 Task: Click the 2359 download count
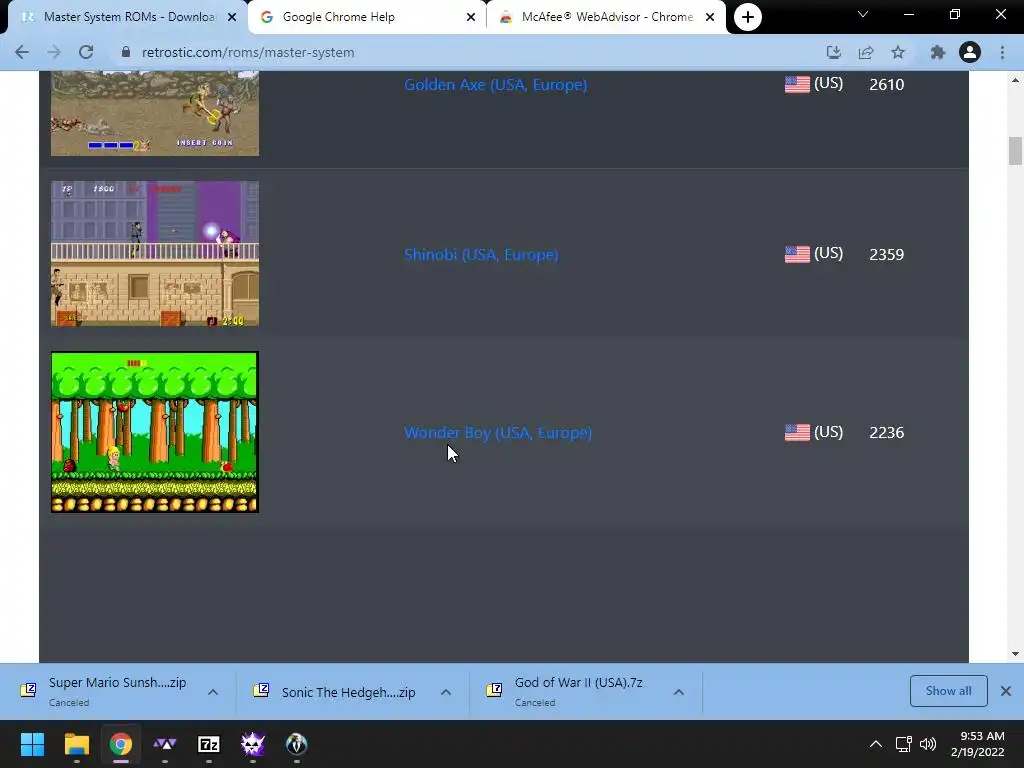pyautogui.click(x=886, y=254)
